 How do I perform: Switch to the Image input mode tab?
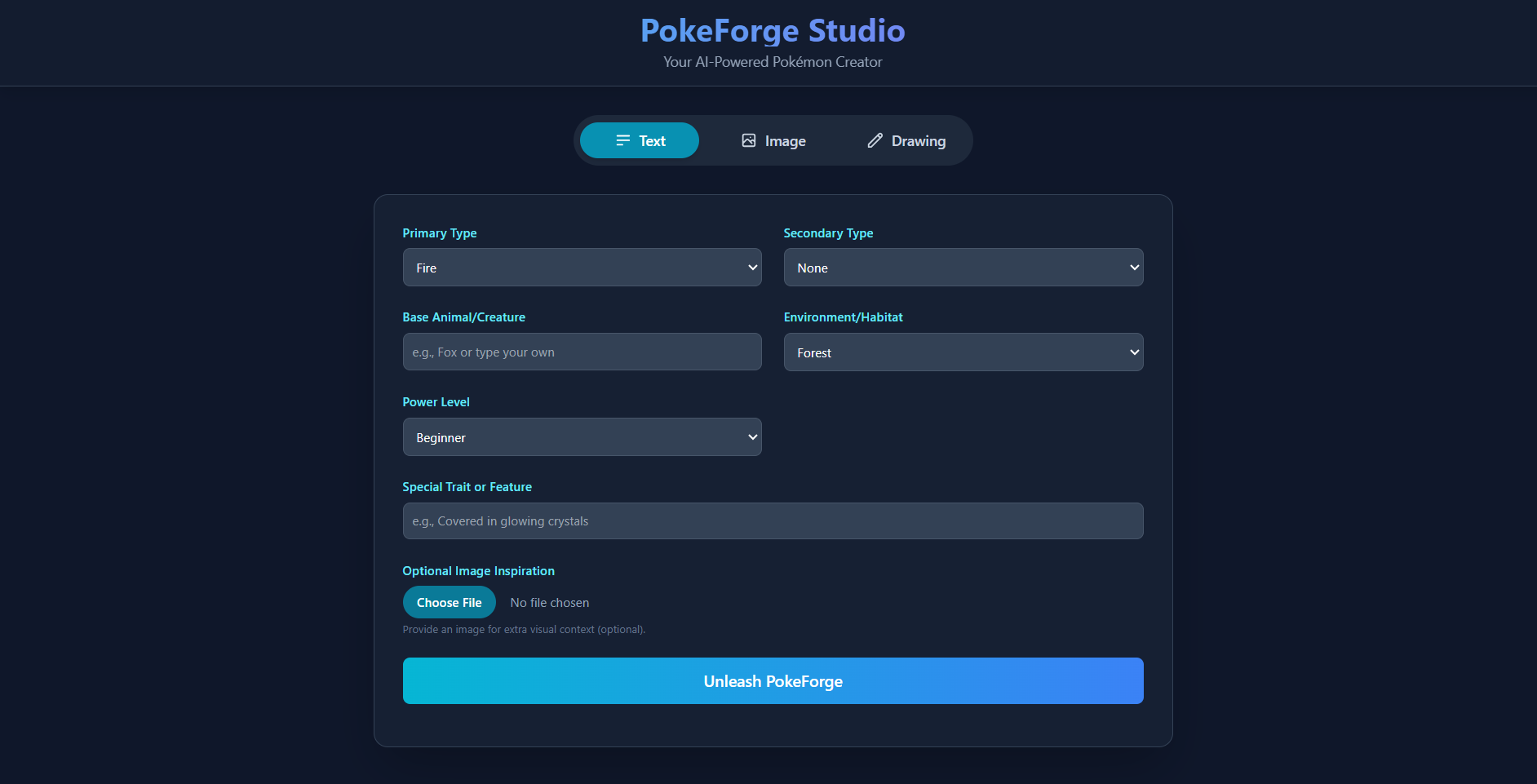773,140
